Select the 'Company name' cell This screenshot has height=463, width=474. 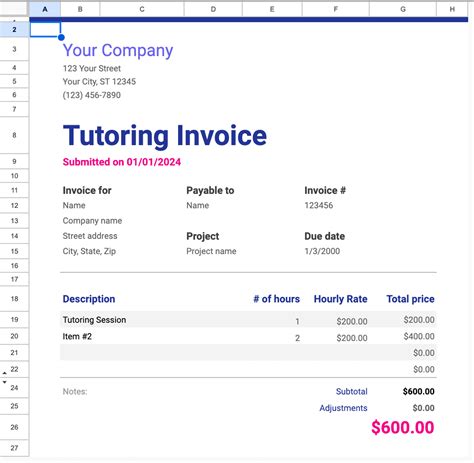coord(92,221)
